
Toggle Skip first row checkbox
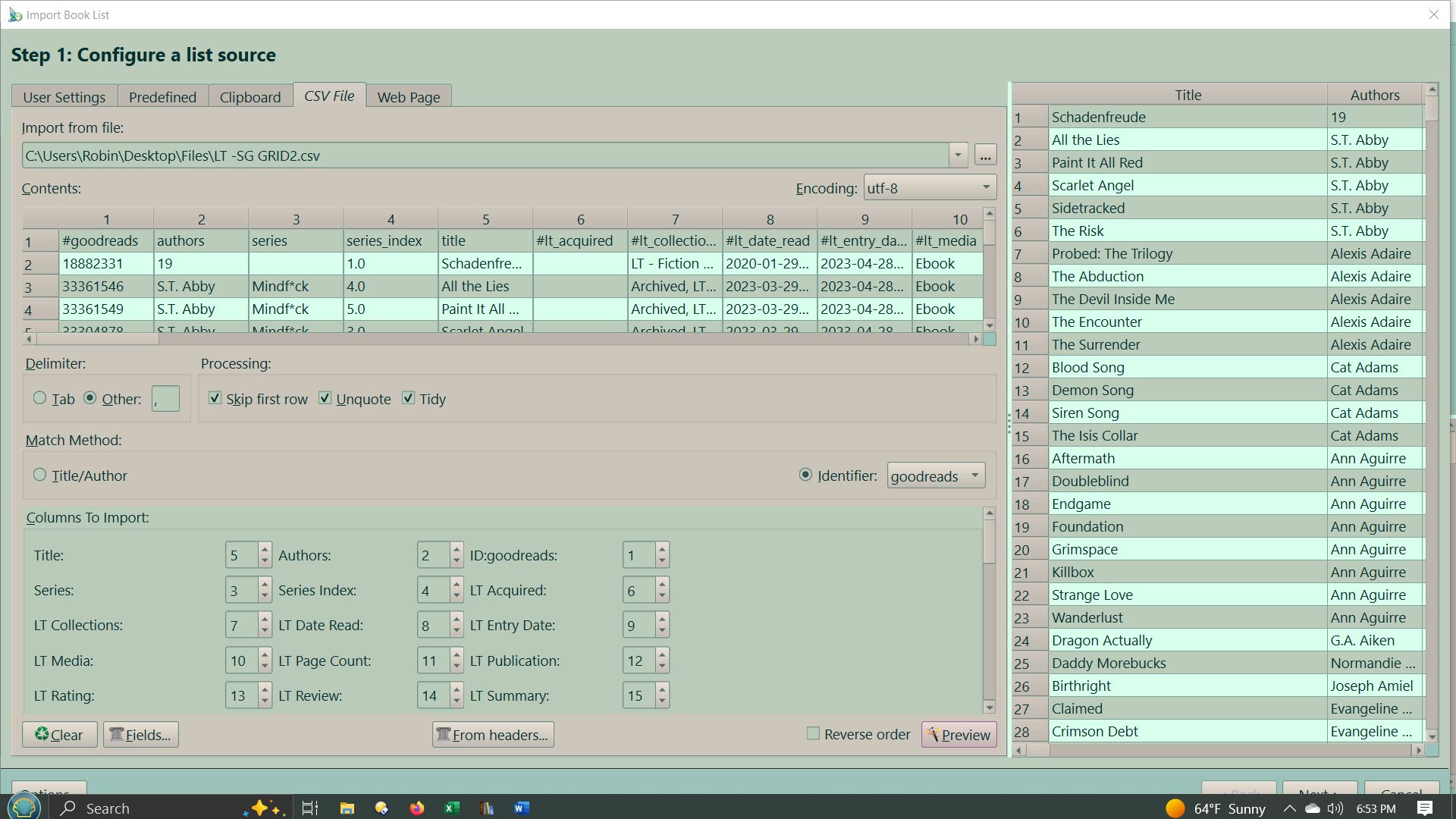[x=215, y=398]
